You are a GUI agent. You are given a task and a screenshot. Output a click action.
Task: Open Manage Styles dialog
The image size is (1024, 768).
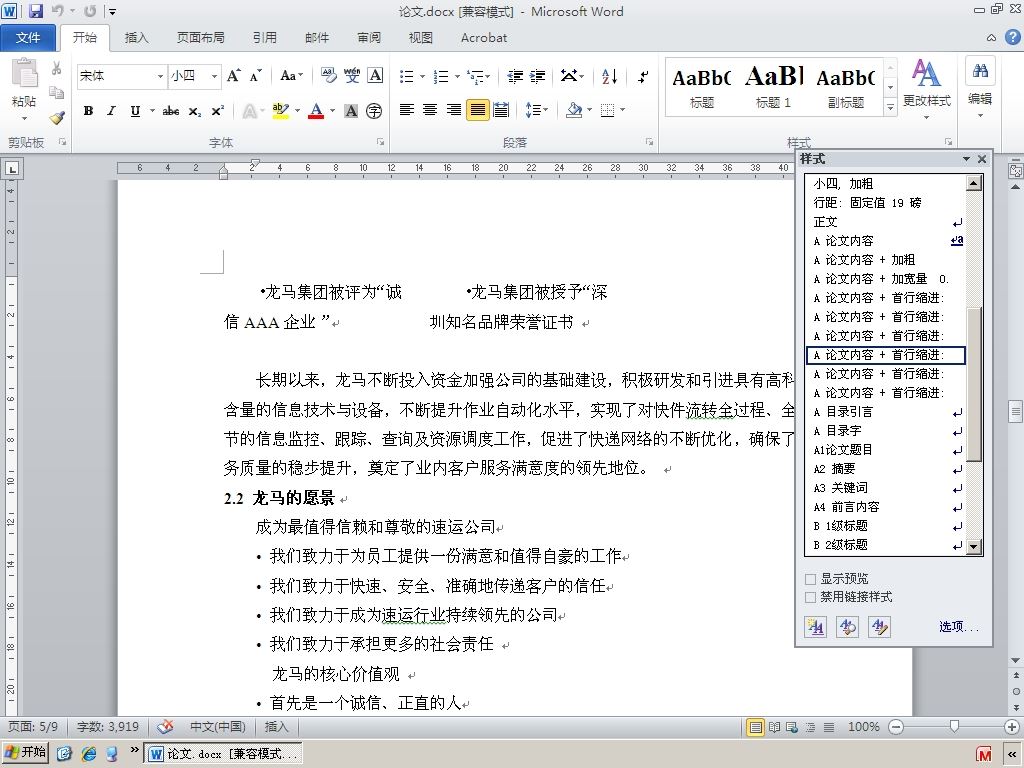click(880, 627)
